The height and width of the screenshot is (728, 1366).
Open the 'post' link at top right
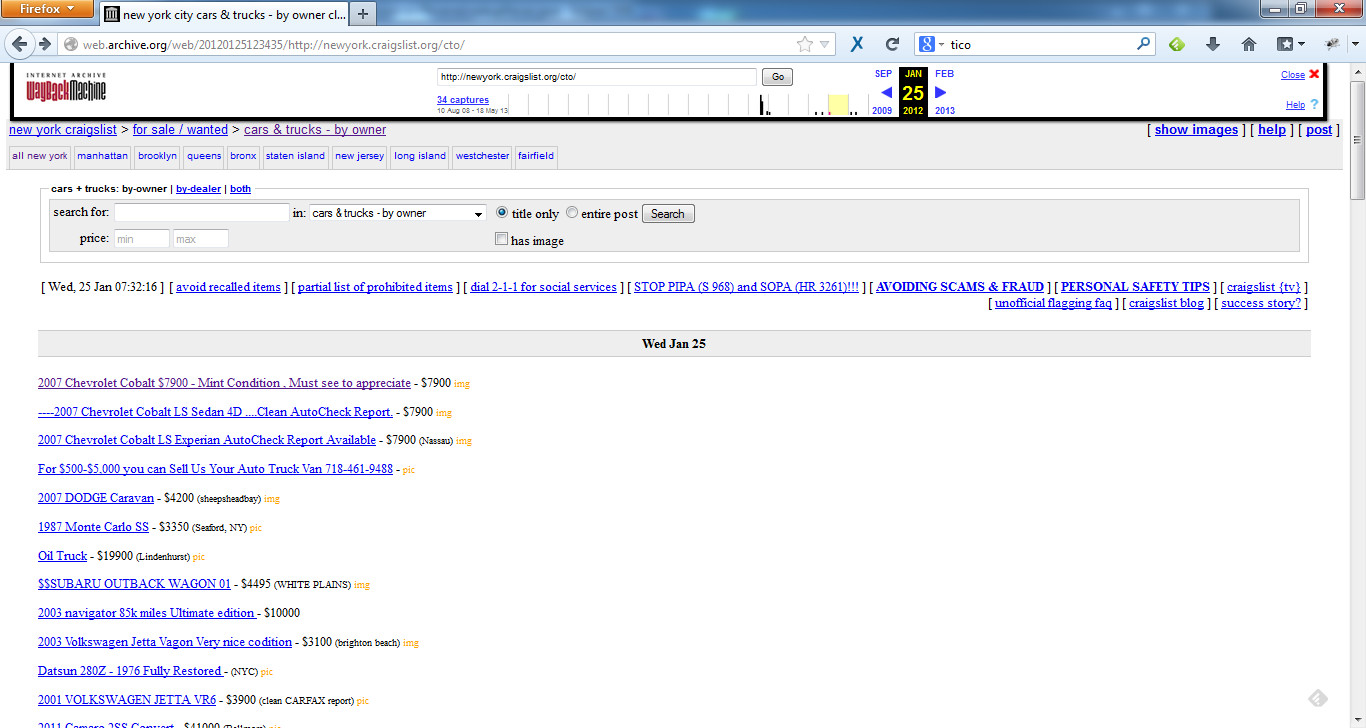pos(1319,130)
